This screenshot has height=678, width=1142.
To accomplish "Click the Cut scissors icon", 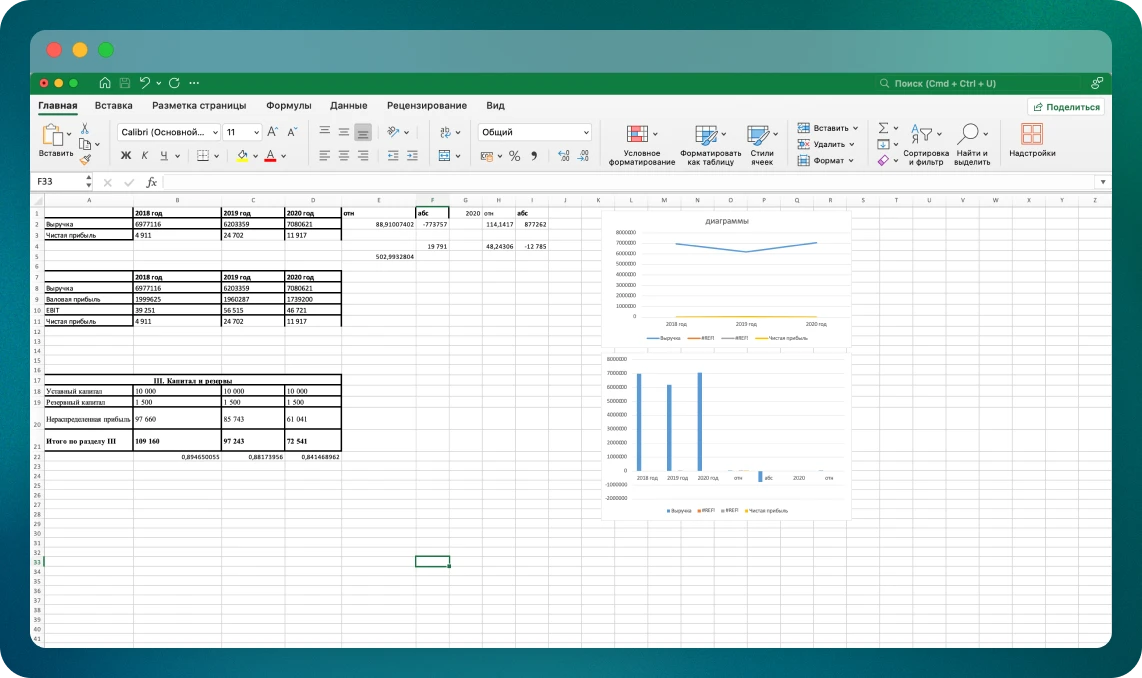I will tap(85, 128).
